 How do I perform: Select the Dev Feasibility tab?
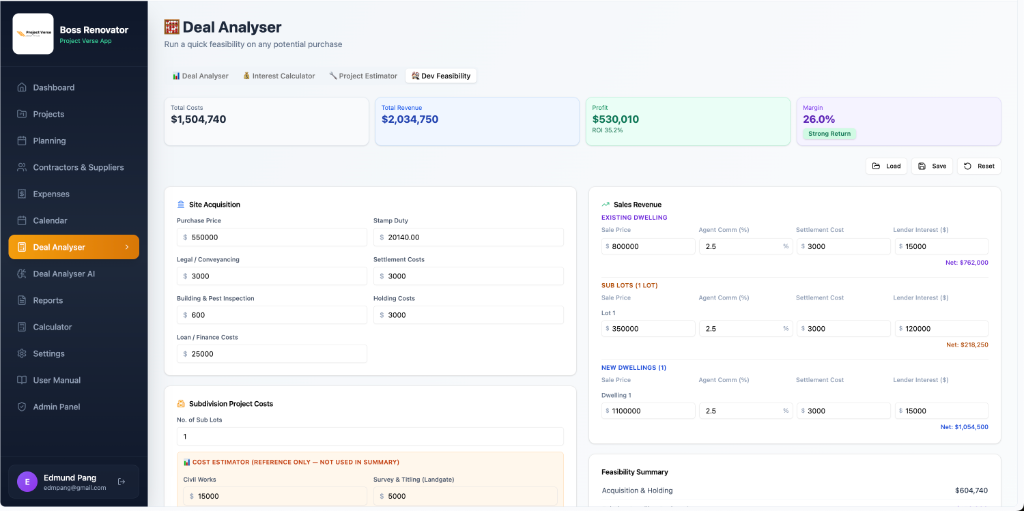[x=441, y=76]
